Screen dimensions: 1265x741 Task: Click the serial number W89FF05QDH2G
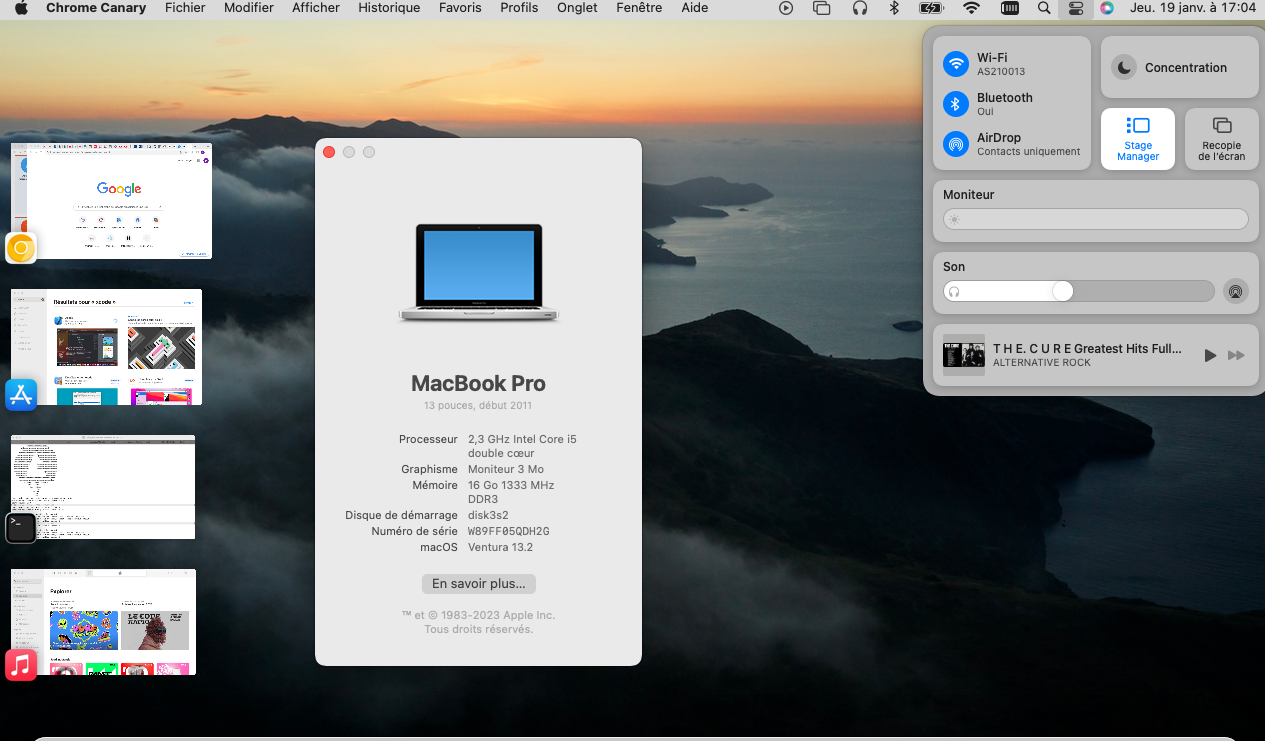pos(508,531)
